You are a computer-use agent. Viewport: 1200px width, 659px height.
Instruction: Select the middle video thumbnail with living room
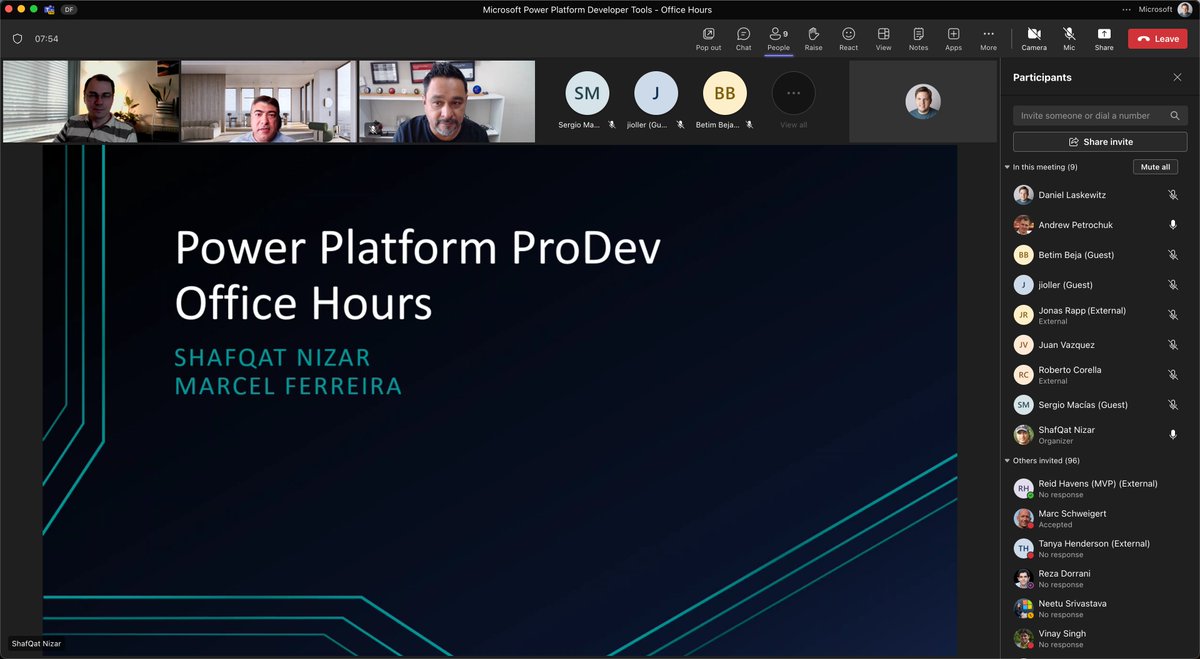[268, 101]
